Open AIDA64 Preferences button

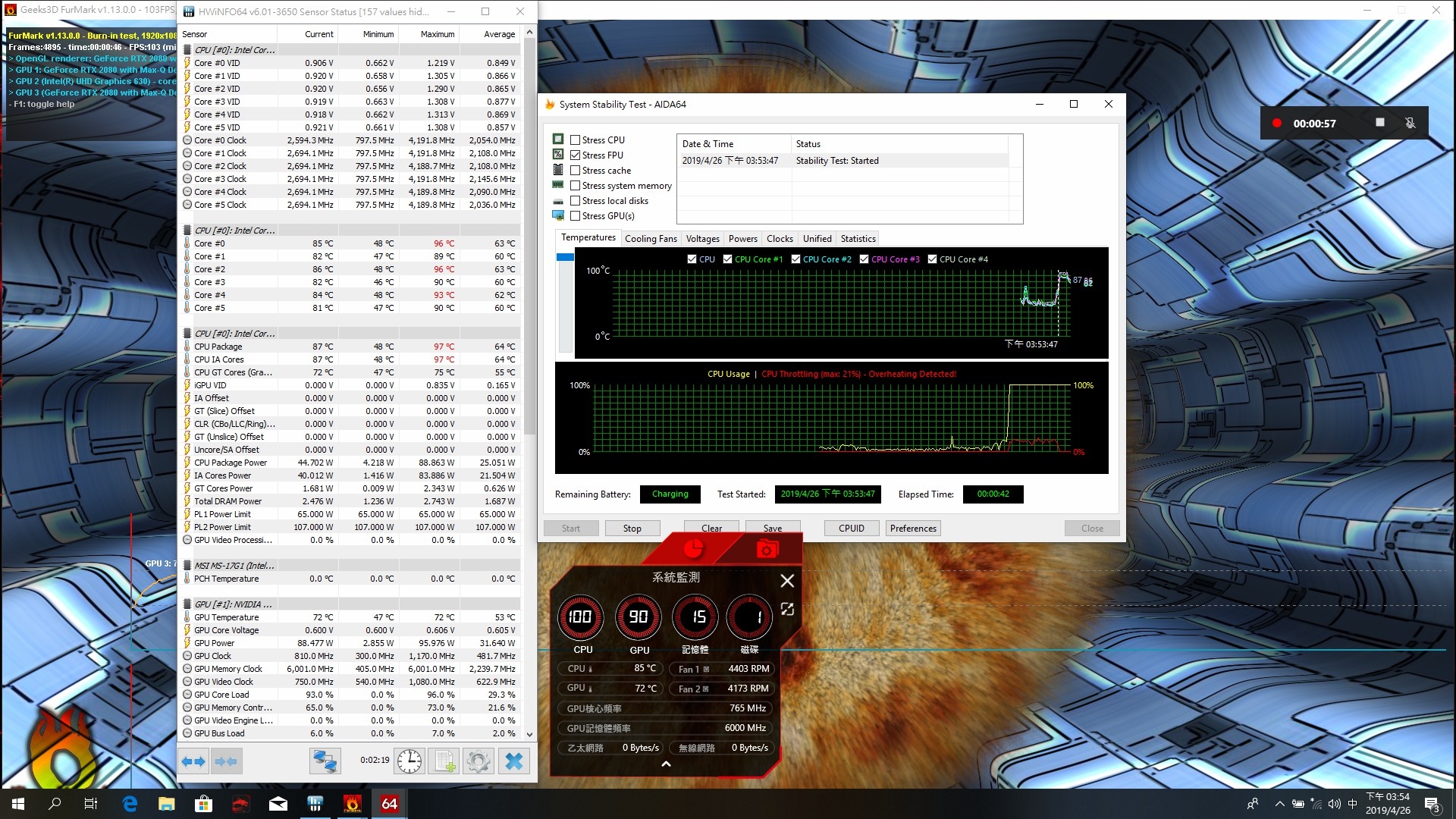pos(913,529)
